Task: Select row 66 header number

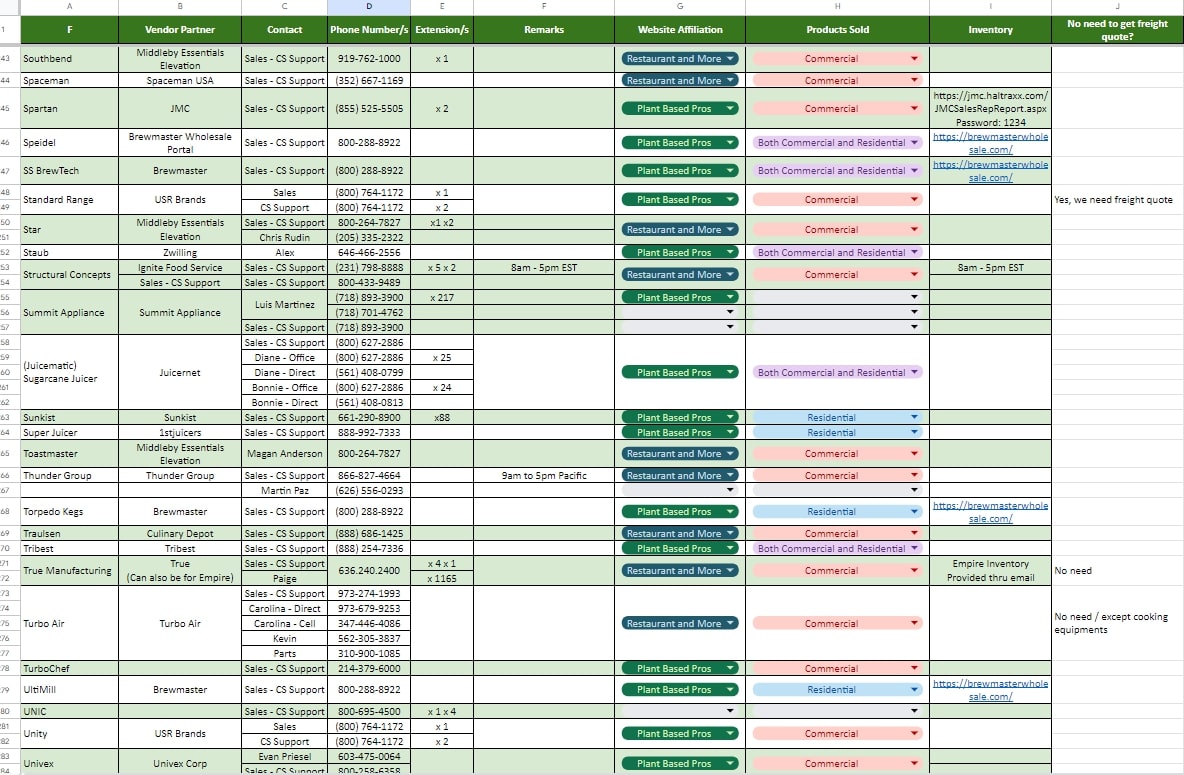Action: [7, 476]
